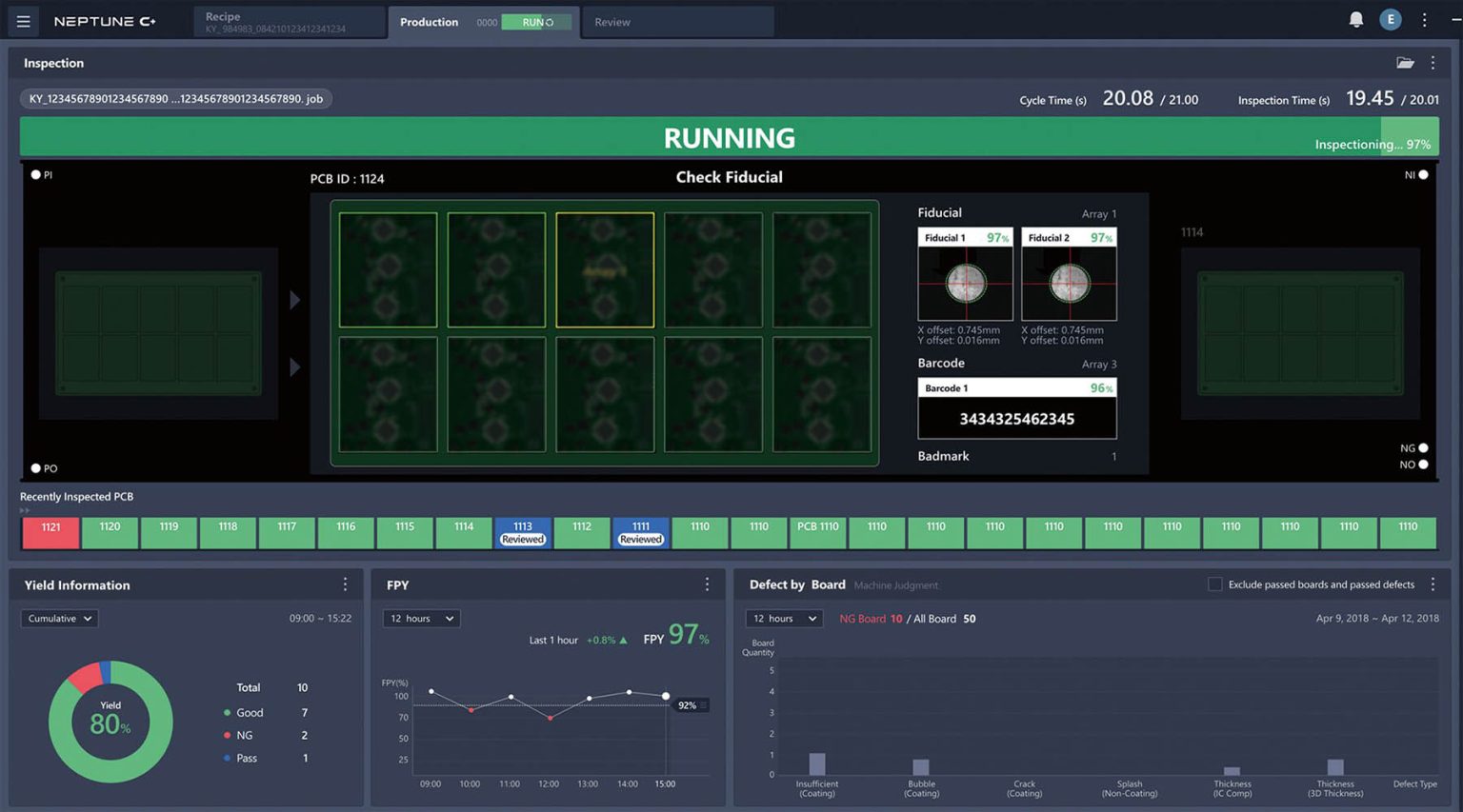
Task: Toggle the PO indicator
Action: 36,467
